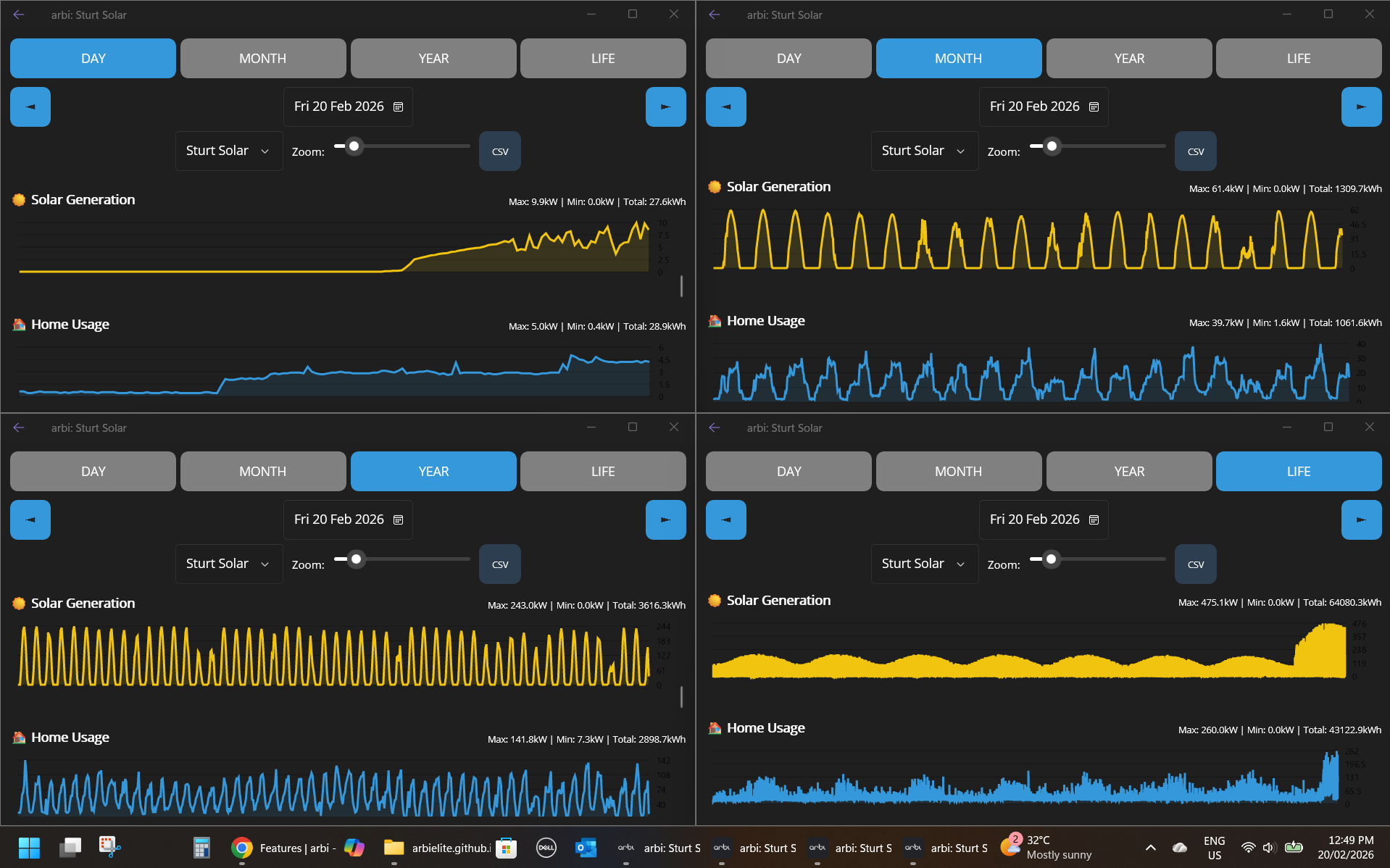Screen dimensions: 1390x868
Task: Expand Sturt Solar dropdown in LIFE window
Action: (925, 564)
